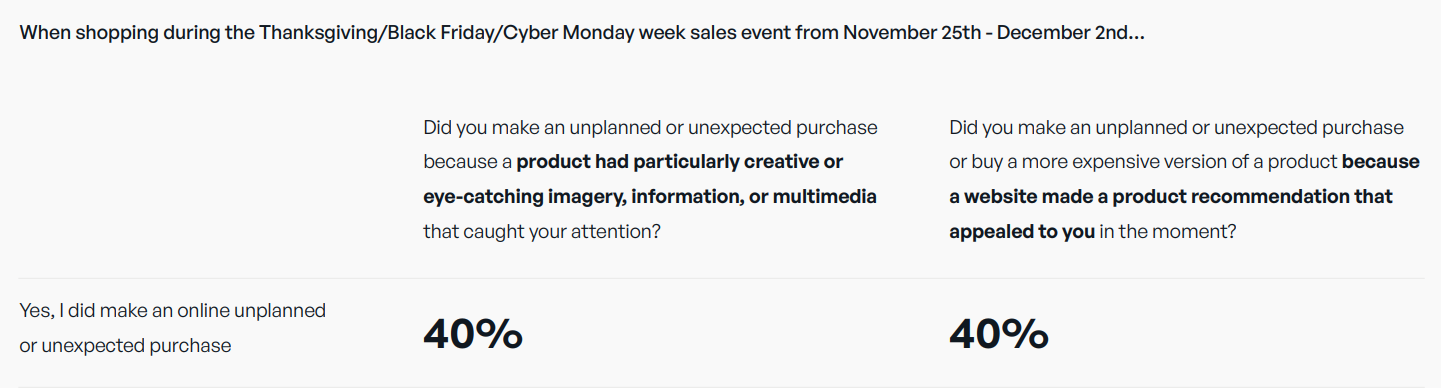Click the bold word 'multimedia' in left column
This screenshot has width=1441, height=388.
(826, 196)
